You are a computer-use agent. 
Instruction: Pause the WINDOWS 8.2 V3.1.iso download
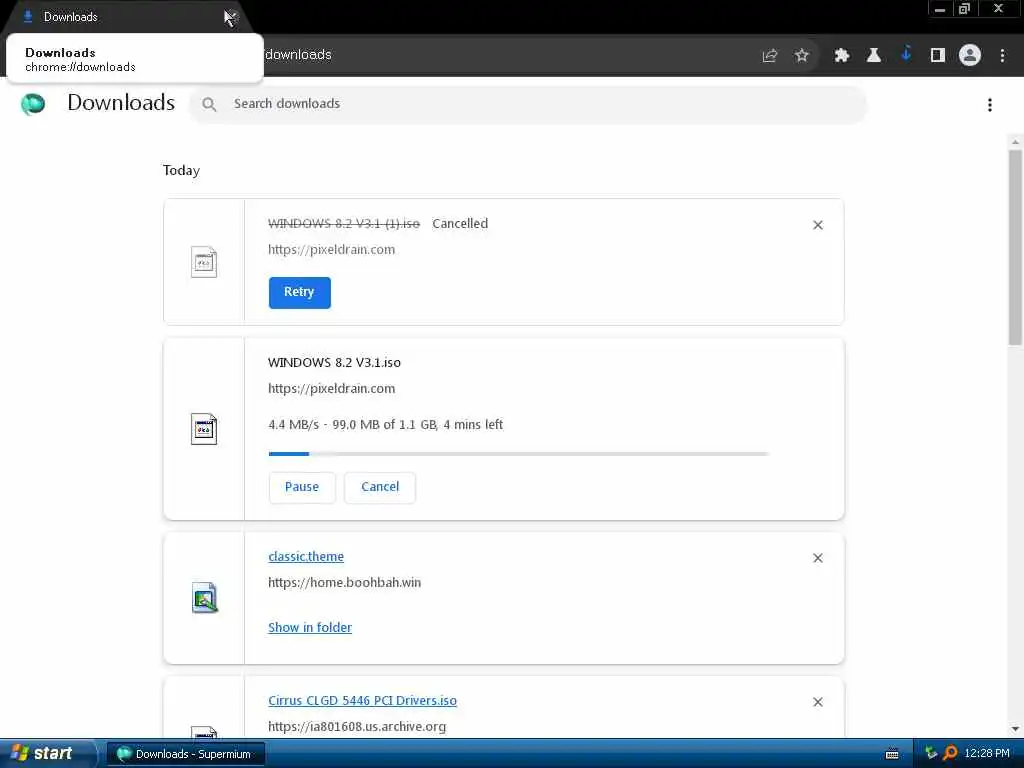[302, 487]
